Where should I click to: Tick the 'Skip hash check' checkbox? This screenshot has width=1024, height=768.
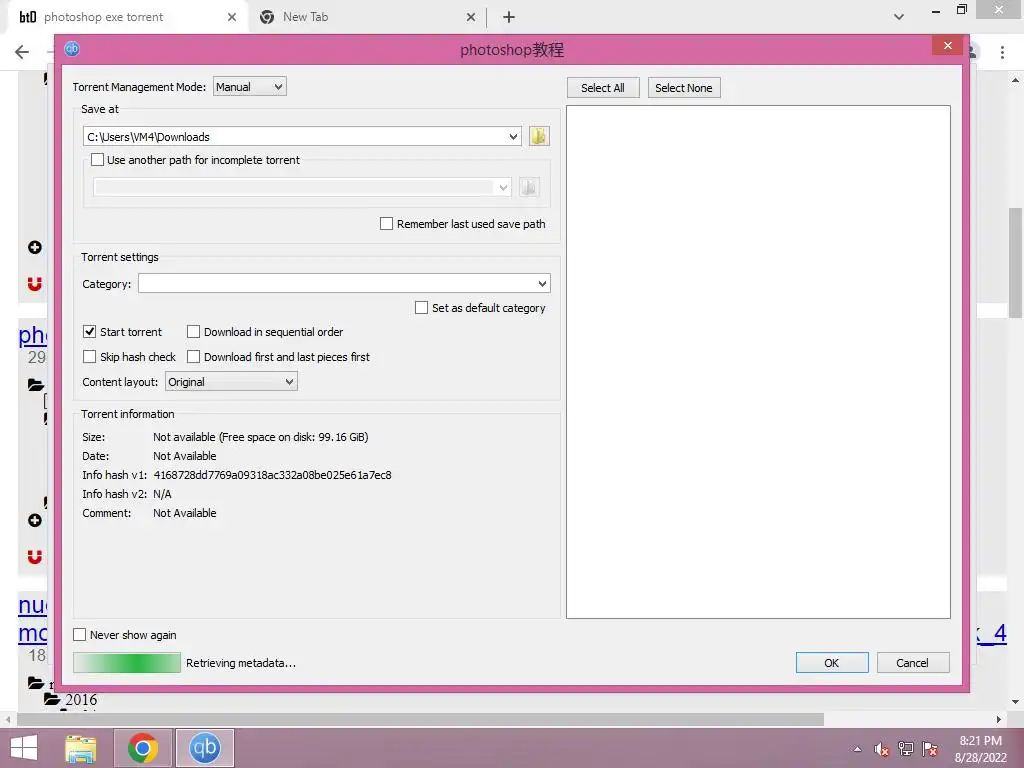coord(89,357)
